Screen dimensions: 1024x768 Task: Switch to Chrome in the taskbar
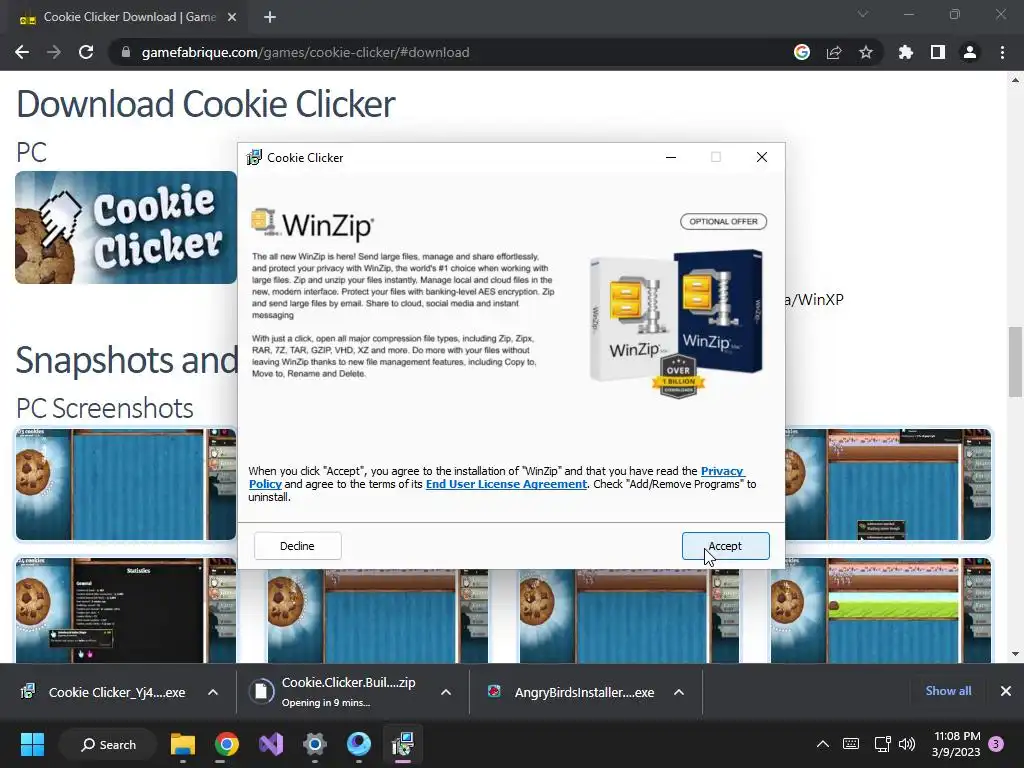pyautogui.click(x=227, y=744)
